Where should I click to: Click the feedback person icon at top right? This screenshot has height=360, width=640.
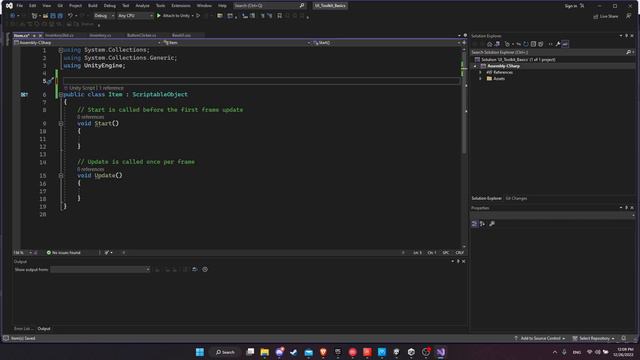[x=629, y=16]
